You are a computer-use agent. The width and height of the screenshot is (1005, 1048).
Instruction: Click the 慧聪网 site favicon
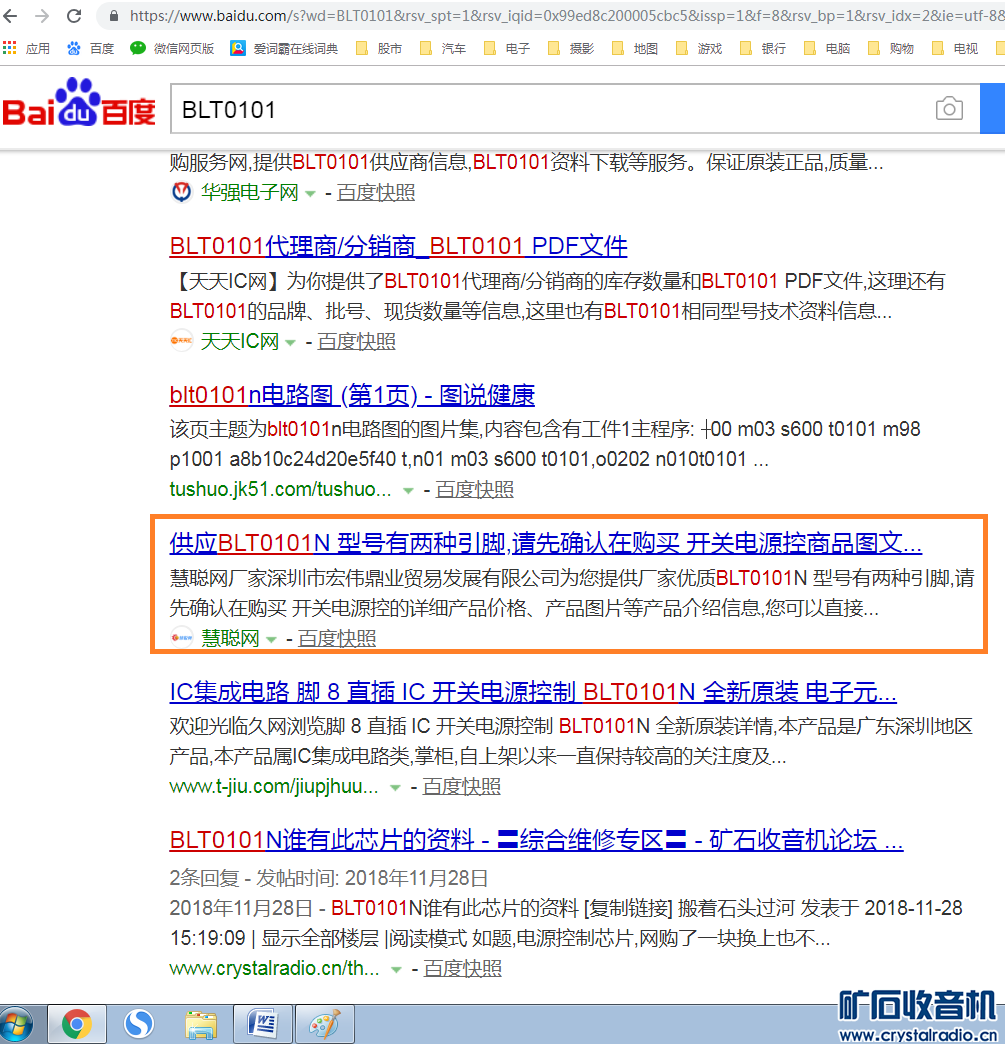181,638
